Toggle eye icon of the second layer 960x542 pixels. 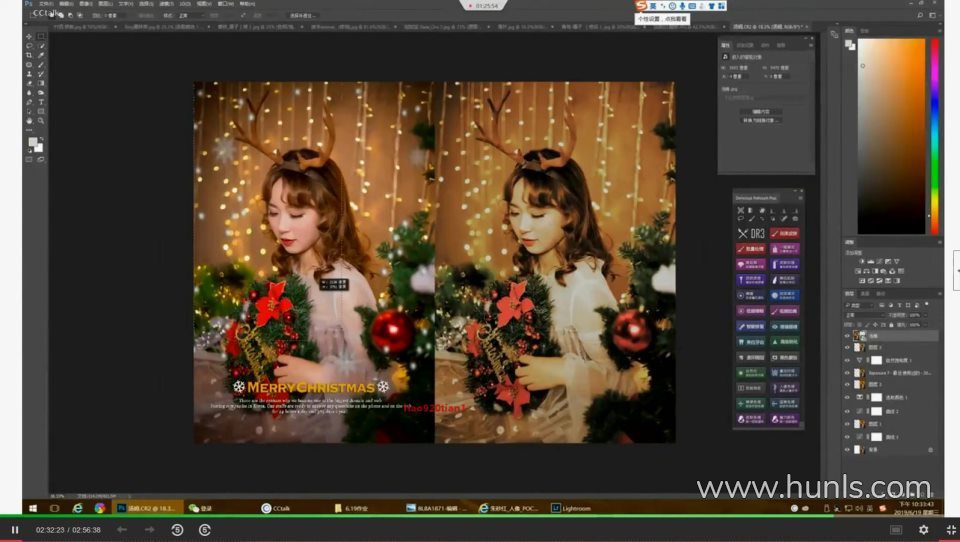pyautogui.click(x=847, y=347)
